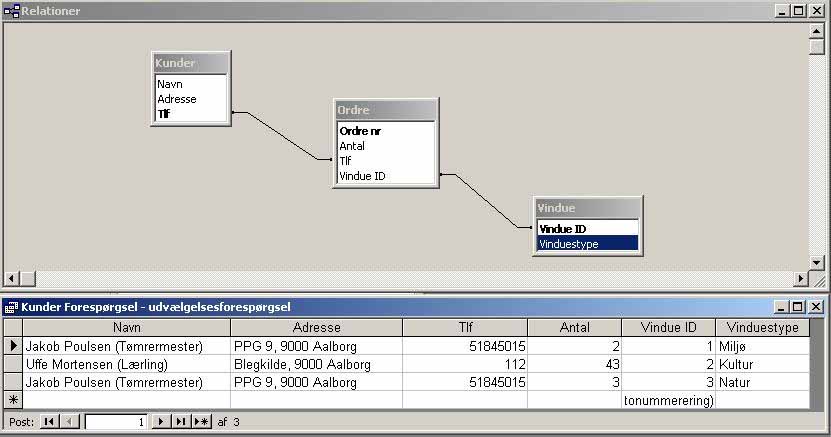Click the Kunder table title bar

tap(190, 63)
